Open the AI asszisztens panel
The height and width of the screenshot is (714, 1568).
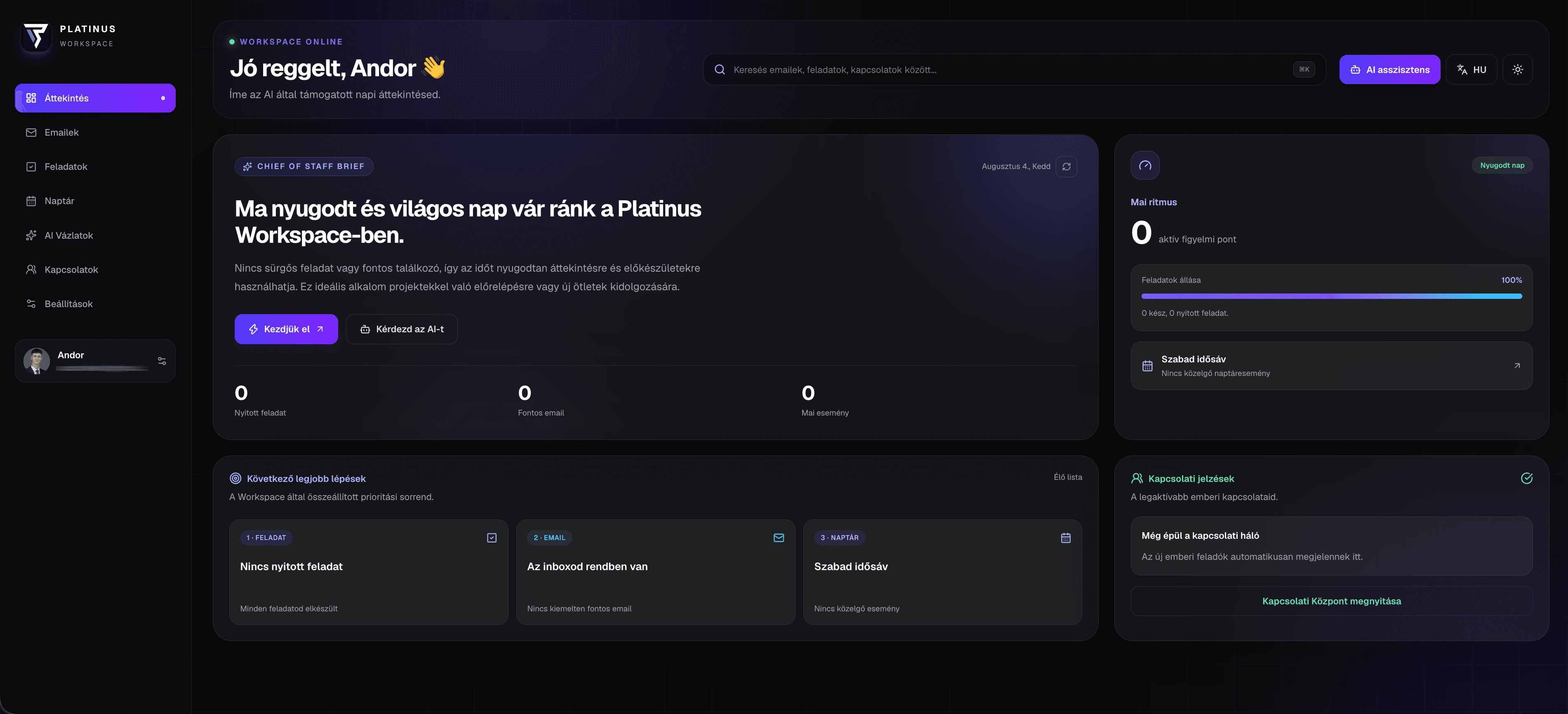coord(1390,69)
